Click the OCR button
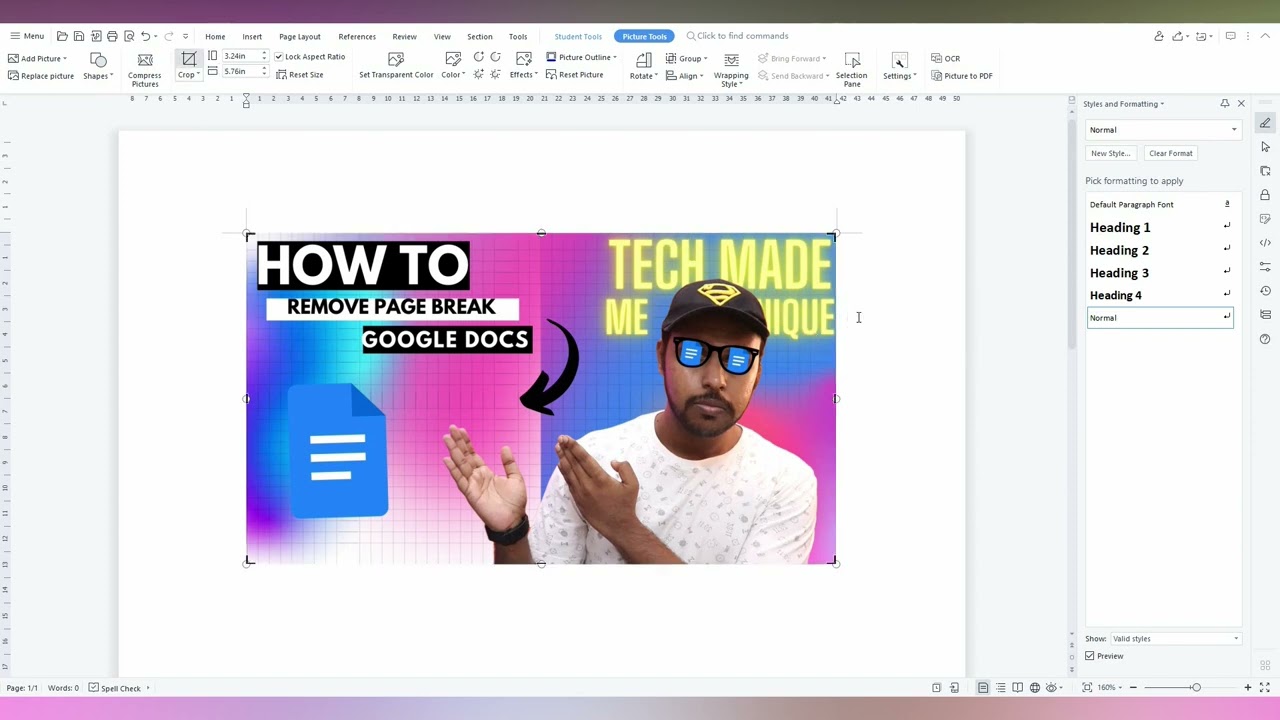The height and width of the screenshot is (720, 1280). pos(945,58)
